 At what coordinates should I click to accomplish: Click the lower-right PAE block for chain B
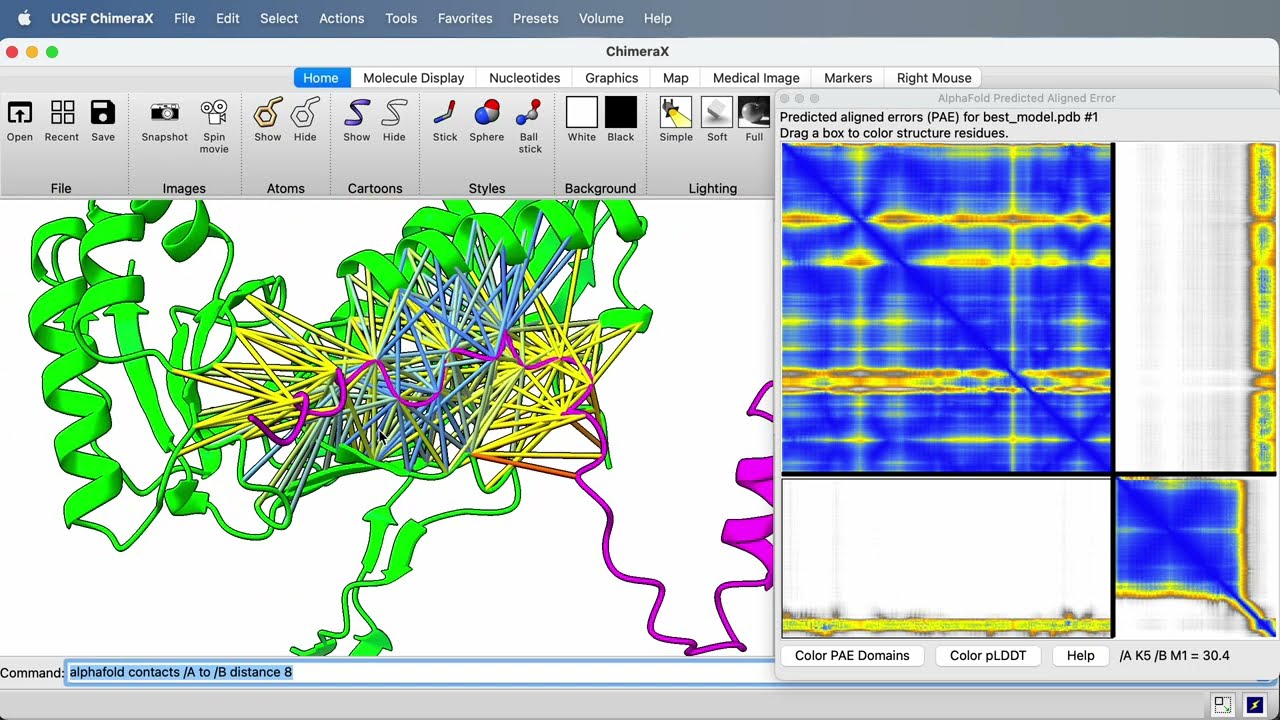coord(1196,557)
